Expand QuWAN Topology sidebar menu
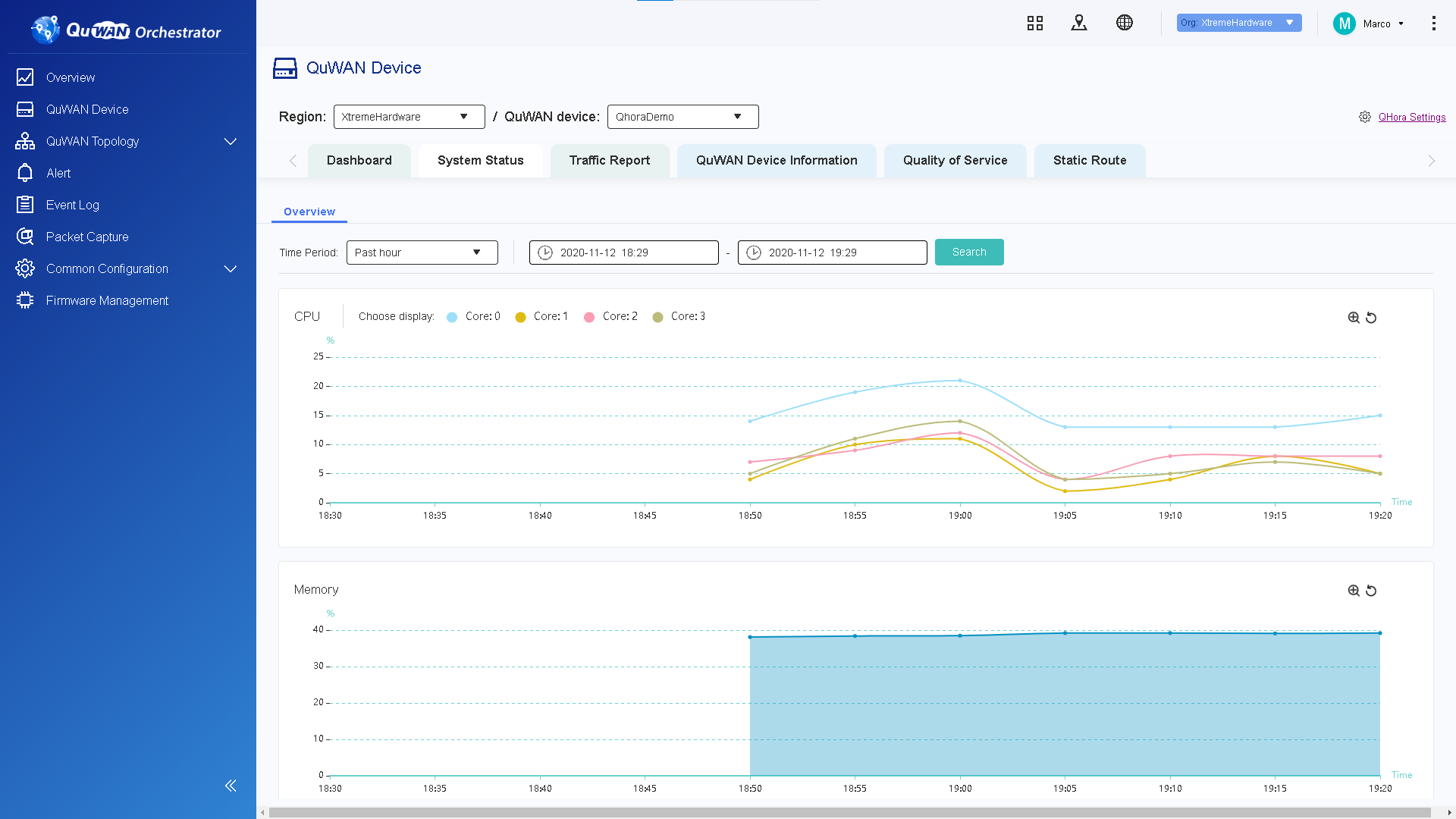This screenshot has height=819, width=1456. click(231, 142)
